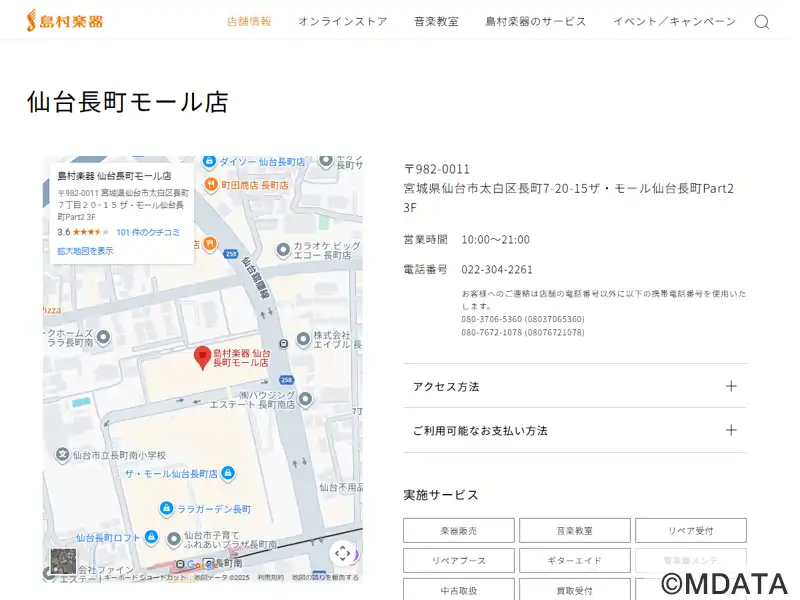This screenshot has width=800, height=600.
Task: Open the 店舗情報 menu
Action: (x=249, y=21)
